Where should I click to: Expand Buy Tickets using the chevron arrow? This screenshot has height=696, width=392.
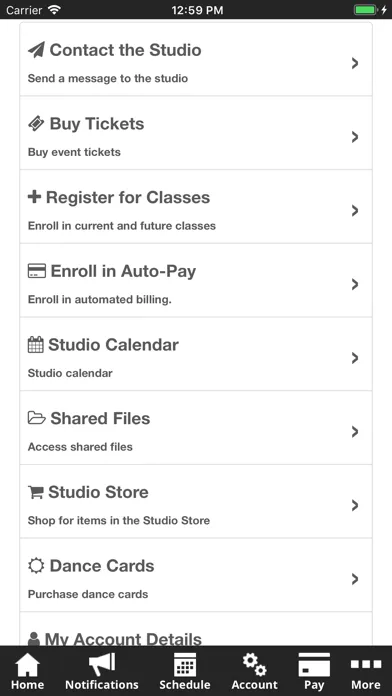tap(355, 137)
